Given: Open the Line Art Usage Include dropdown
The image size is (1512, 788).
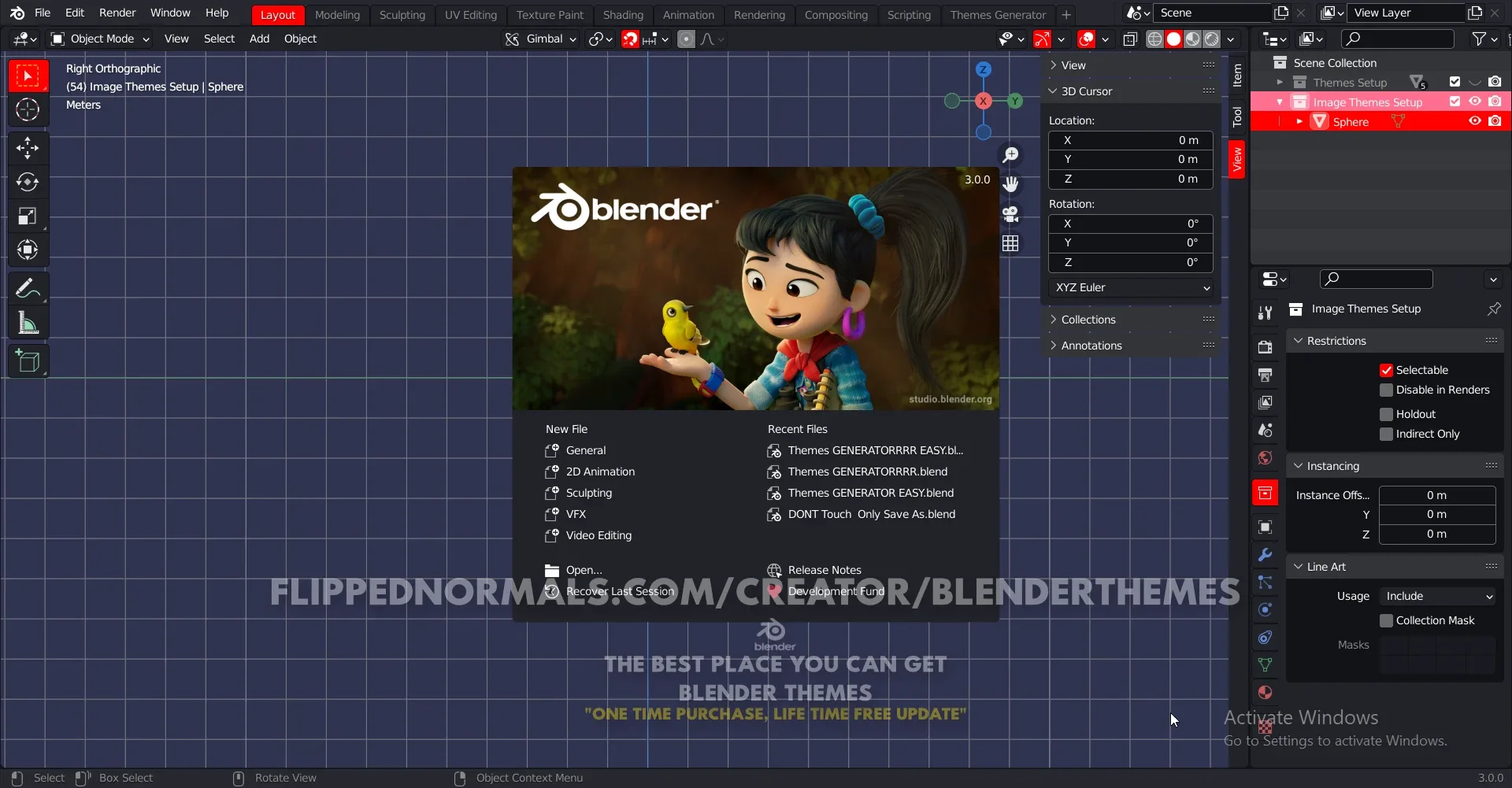Looking at the screenshot, I should (1438, 596).
